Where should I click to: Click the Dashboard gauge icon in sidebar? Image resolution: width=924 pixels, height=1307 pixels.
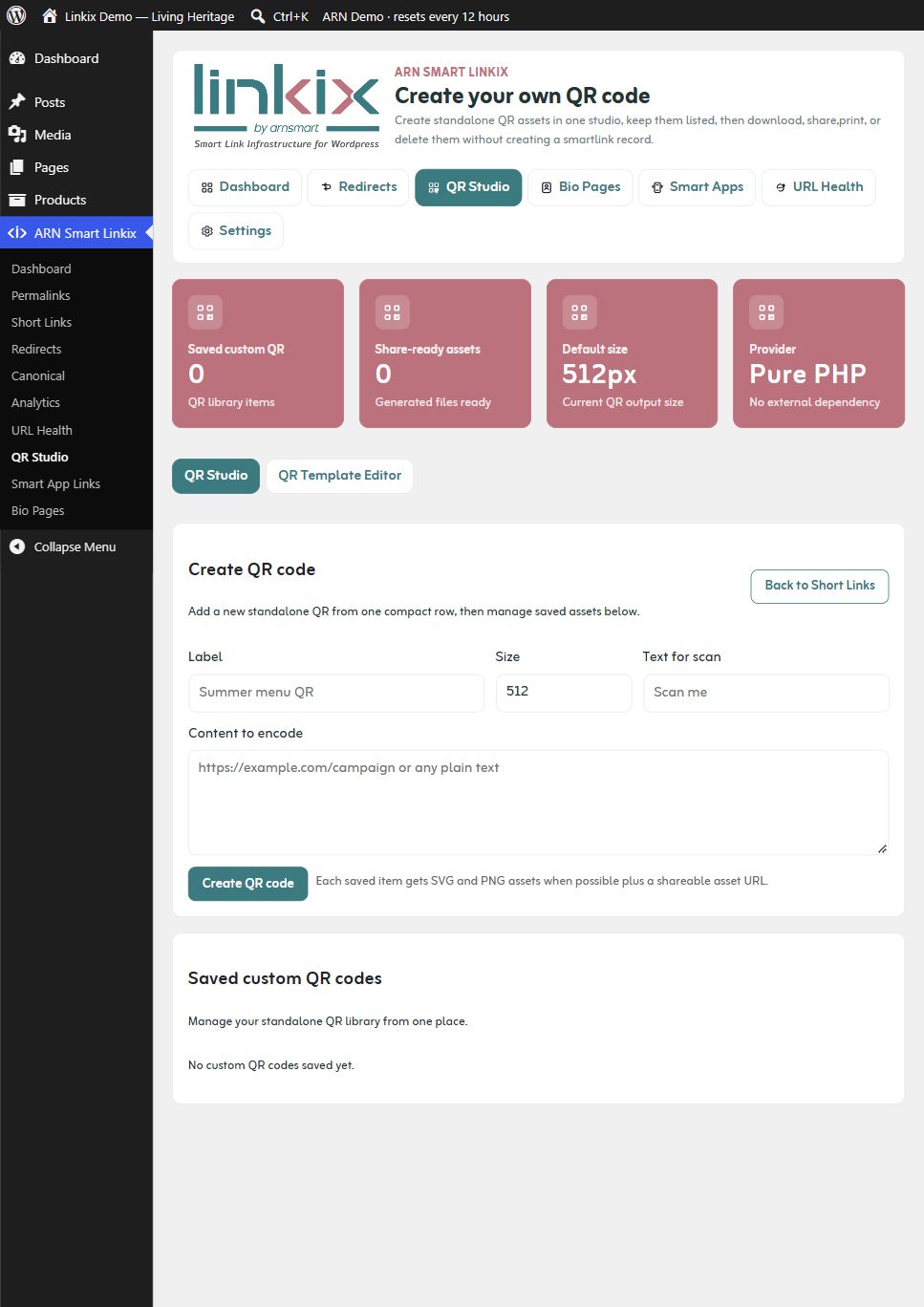pyautogui.click(x=17, y=58)
